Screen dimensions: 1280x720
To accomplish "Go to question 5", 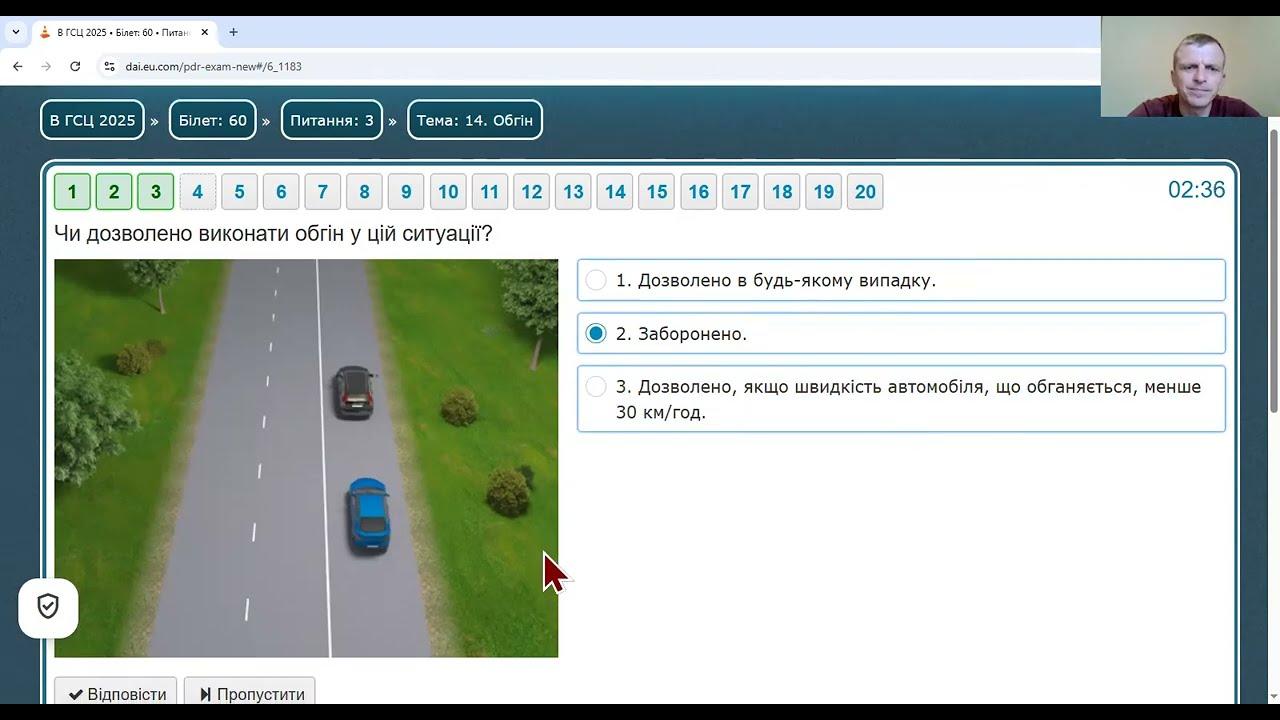I will point(239,192).
